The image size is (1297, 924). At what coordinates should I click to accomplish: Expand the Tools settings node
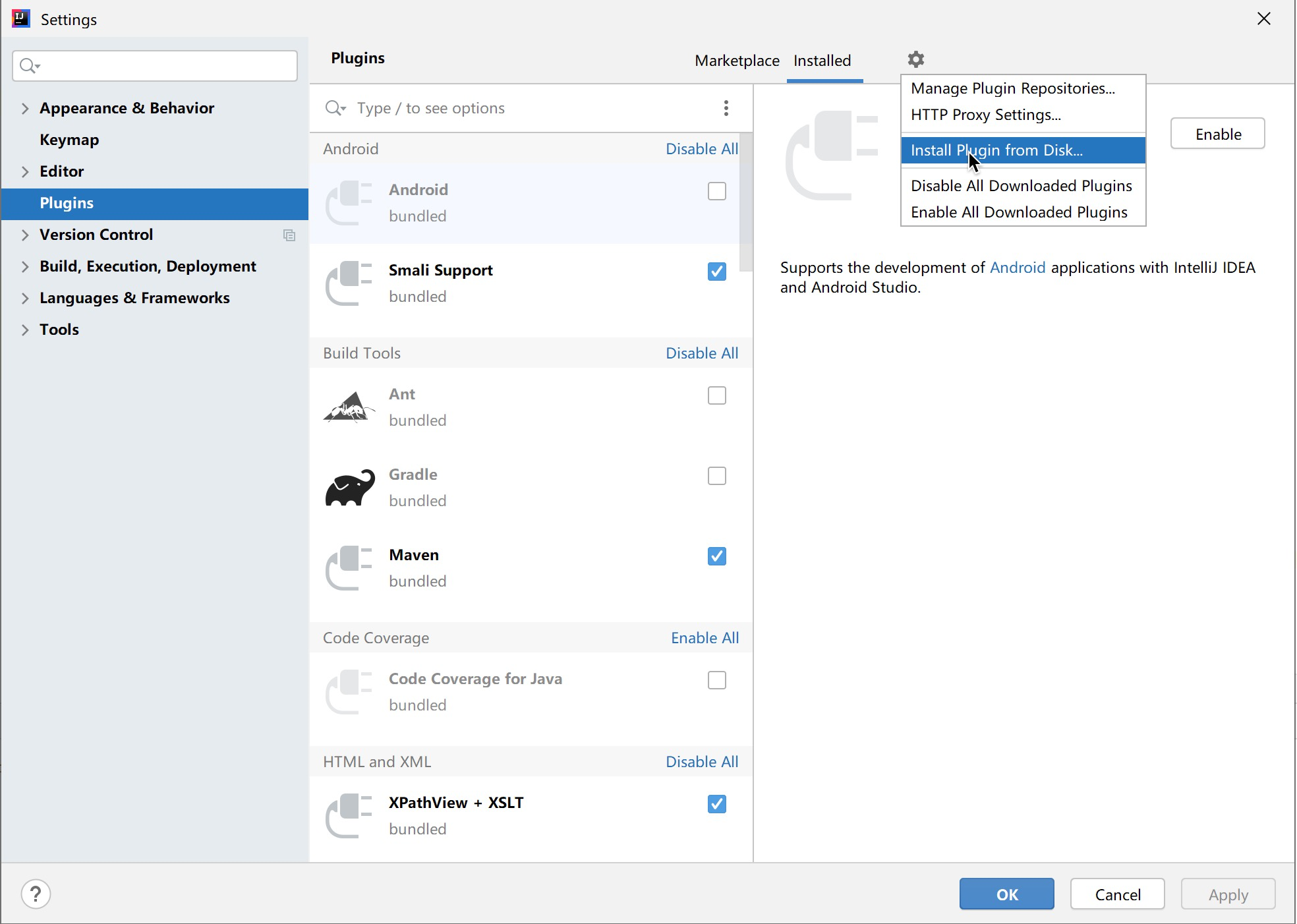click(x=25, y=330)
